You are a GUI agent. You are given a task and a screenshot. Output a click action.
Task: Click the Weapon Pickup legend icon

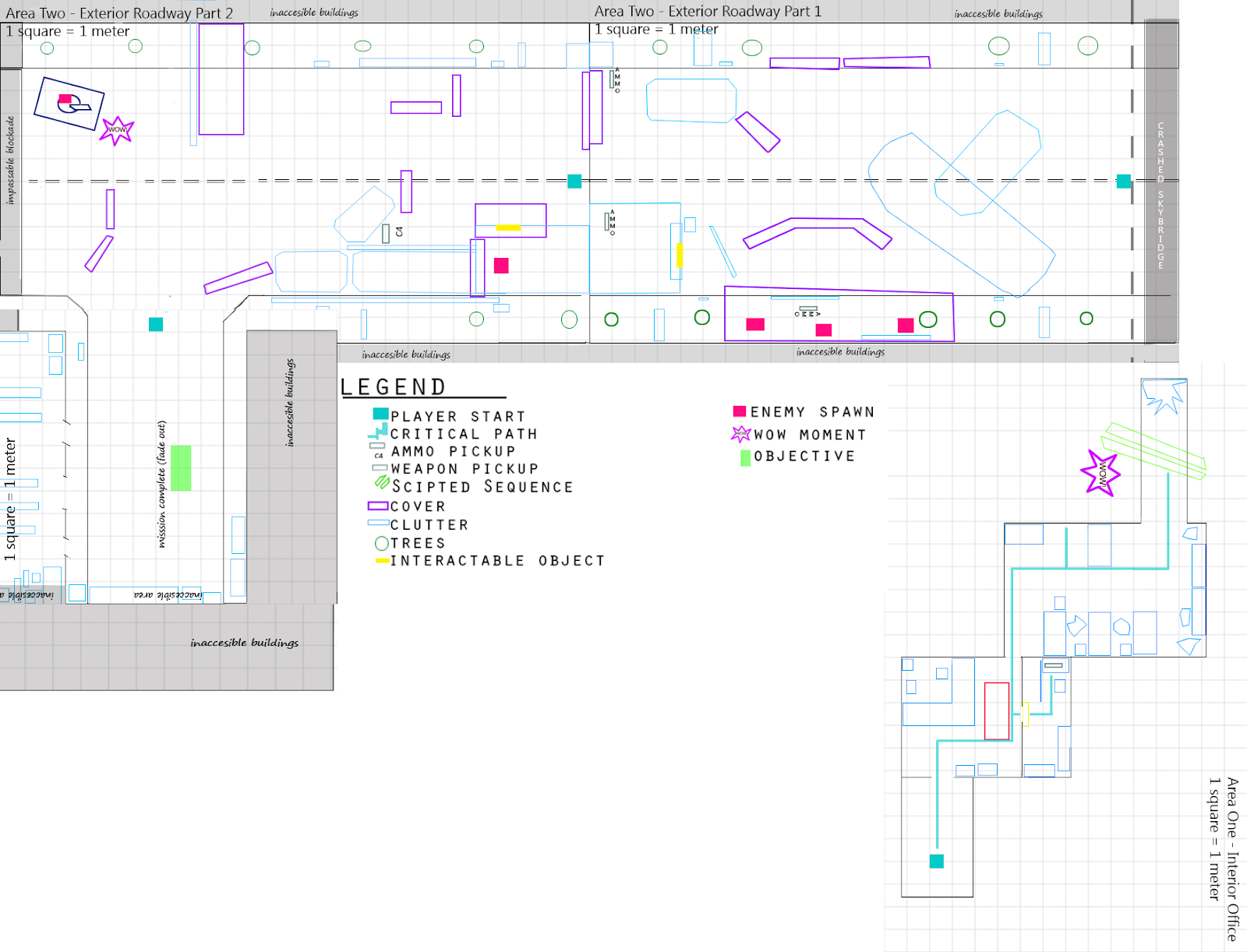click(380, 467)
